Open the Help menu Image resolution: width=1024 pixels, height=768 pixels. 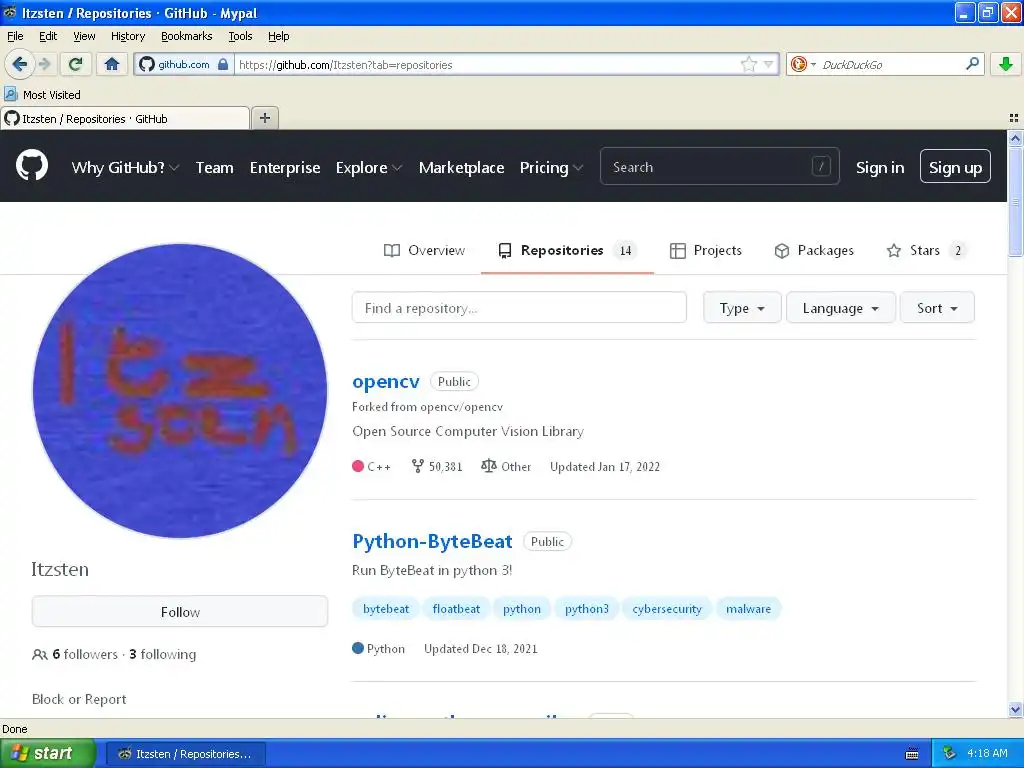(x=278, y=36)
